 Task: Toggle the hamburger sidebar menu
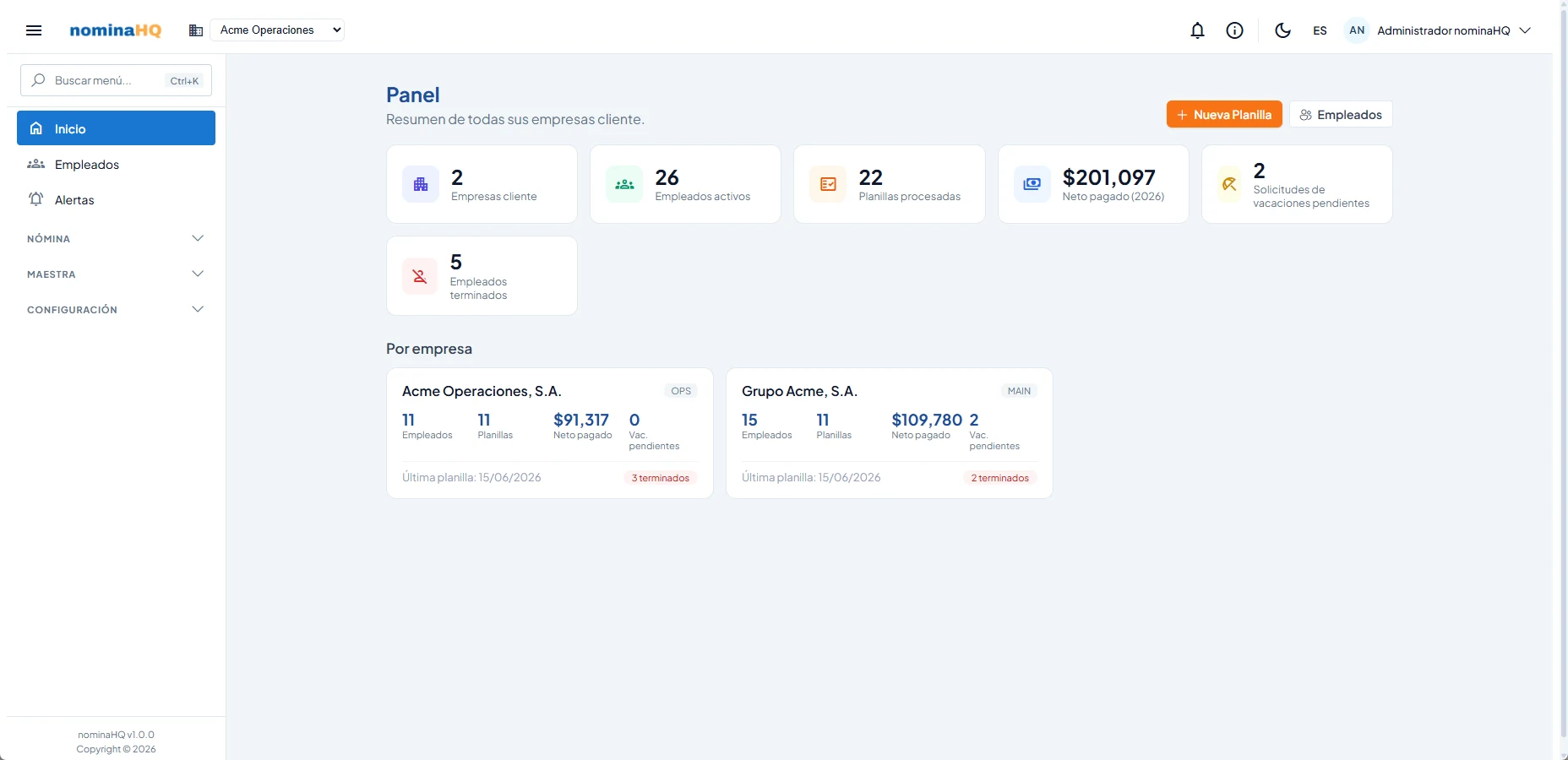34,30
